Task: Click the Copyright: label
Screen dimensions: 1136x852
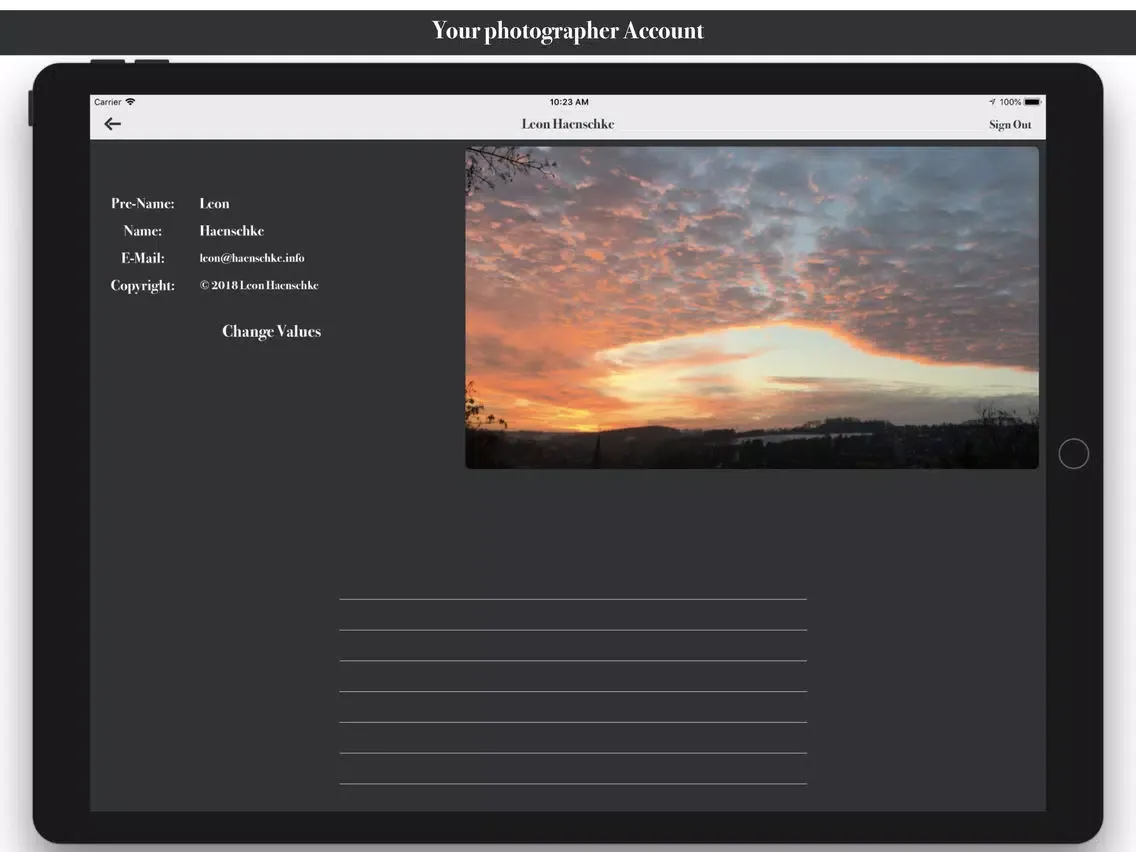Action: pyautogui.click(x=143, y=285)
